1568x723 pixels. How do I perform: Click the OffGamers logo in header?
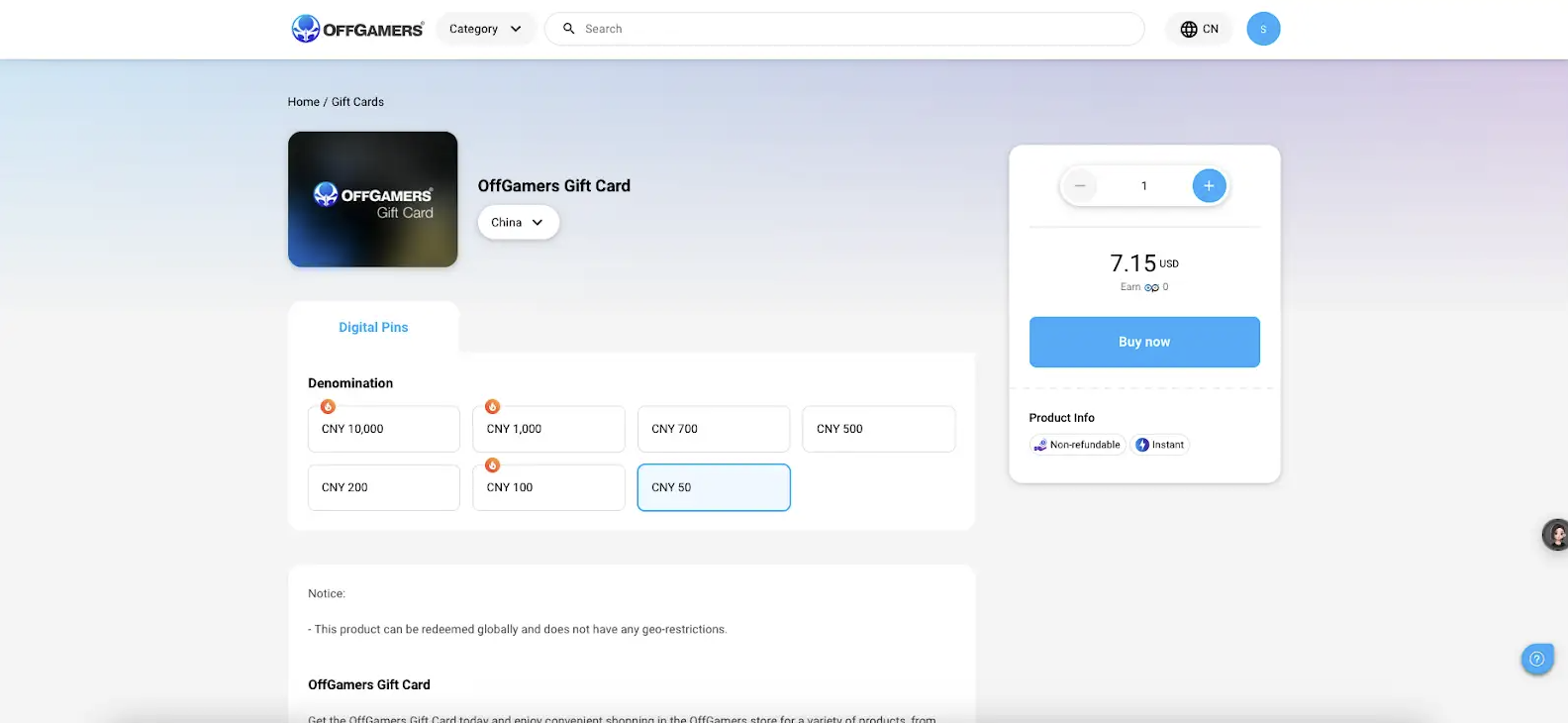[x=357, y=29]
